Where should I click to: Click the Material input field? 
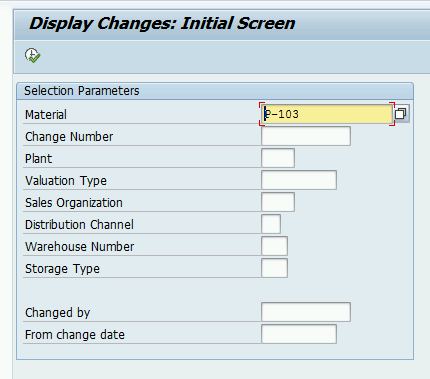pos(327,114)
